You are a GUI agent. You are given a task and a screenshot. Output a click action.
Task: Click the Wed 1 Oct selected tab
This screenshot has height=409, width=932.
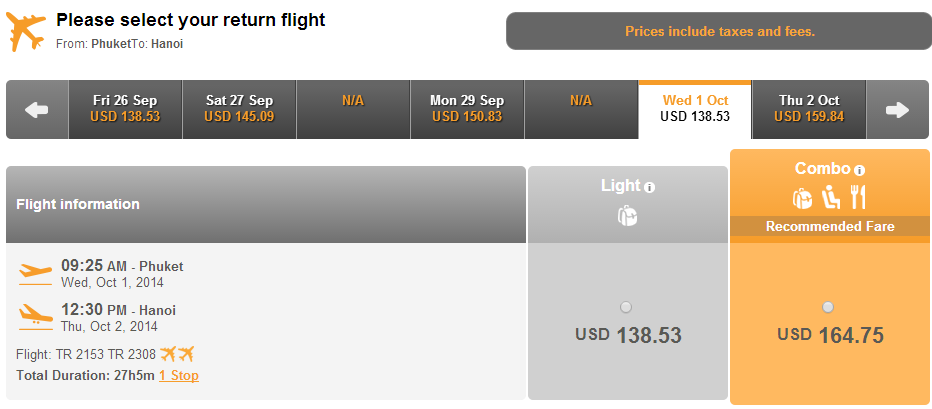695,110
